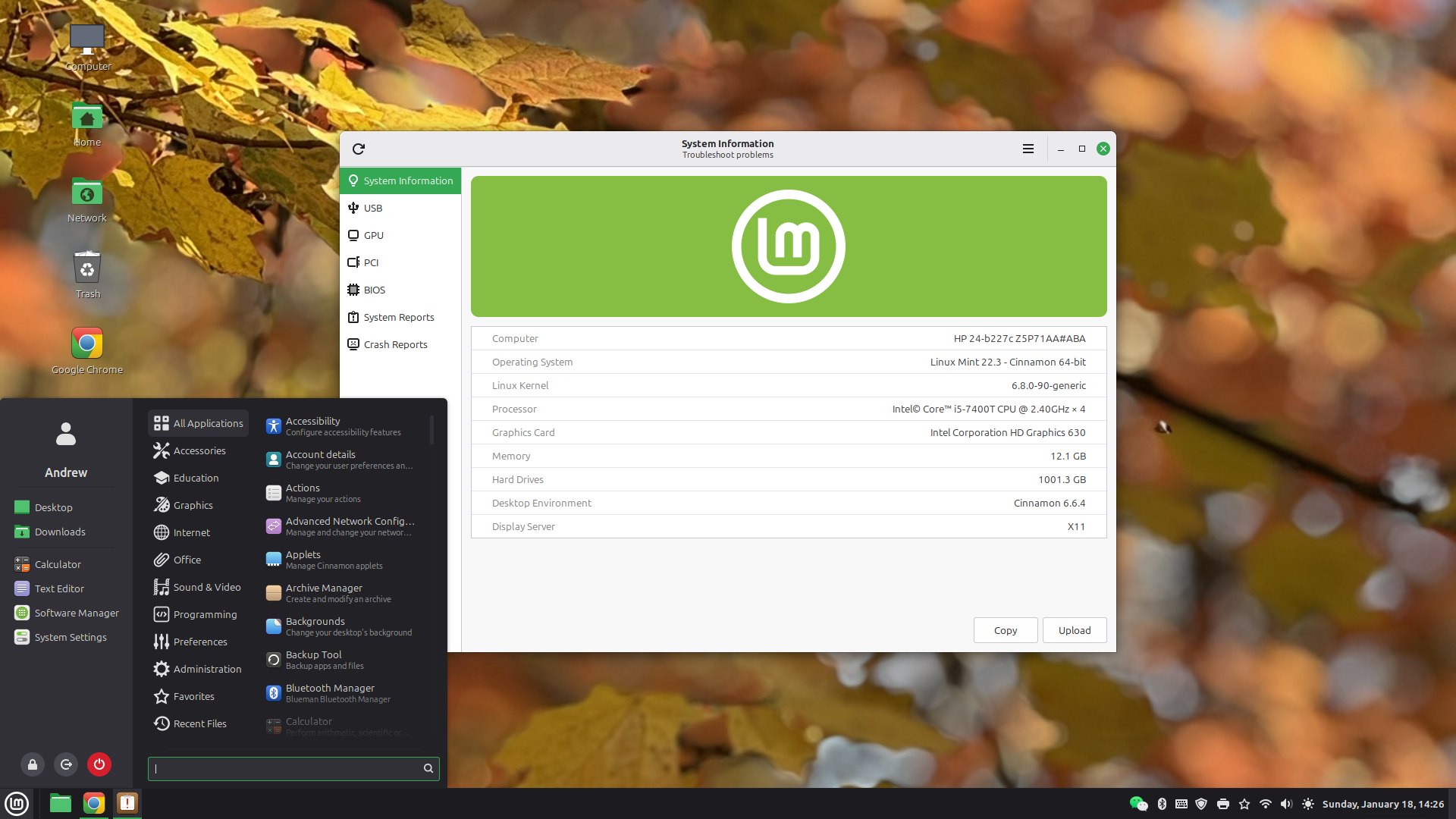Viewport: 1456px width, 819px height.
Task: Open the Bluetooth tray icon
Action: [x=1162, y=804]
